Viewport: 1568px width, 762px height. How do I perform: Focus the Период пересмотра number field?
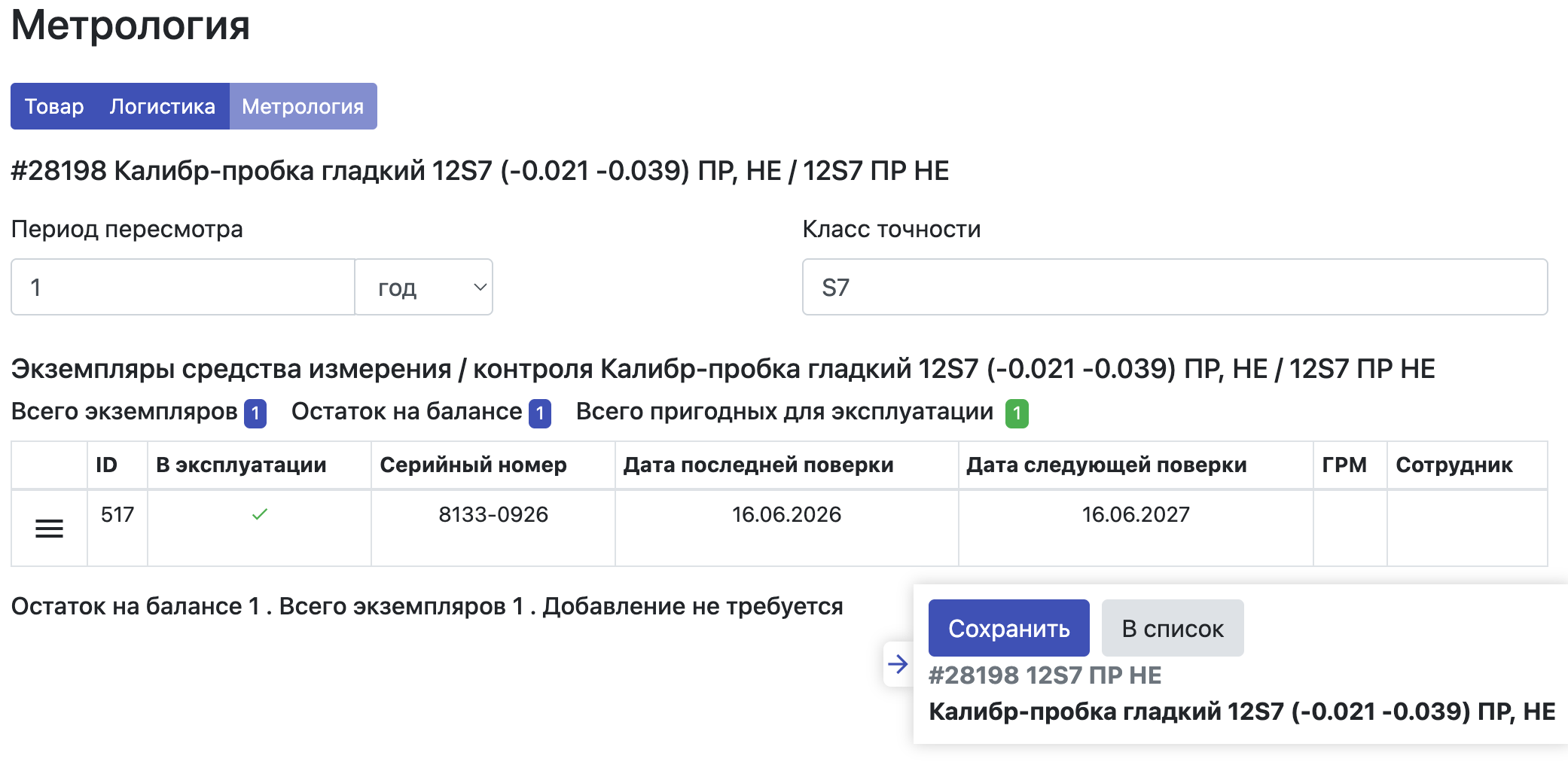click(183, 287)
